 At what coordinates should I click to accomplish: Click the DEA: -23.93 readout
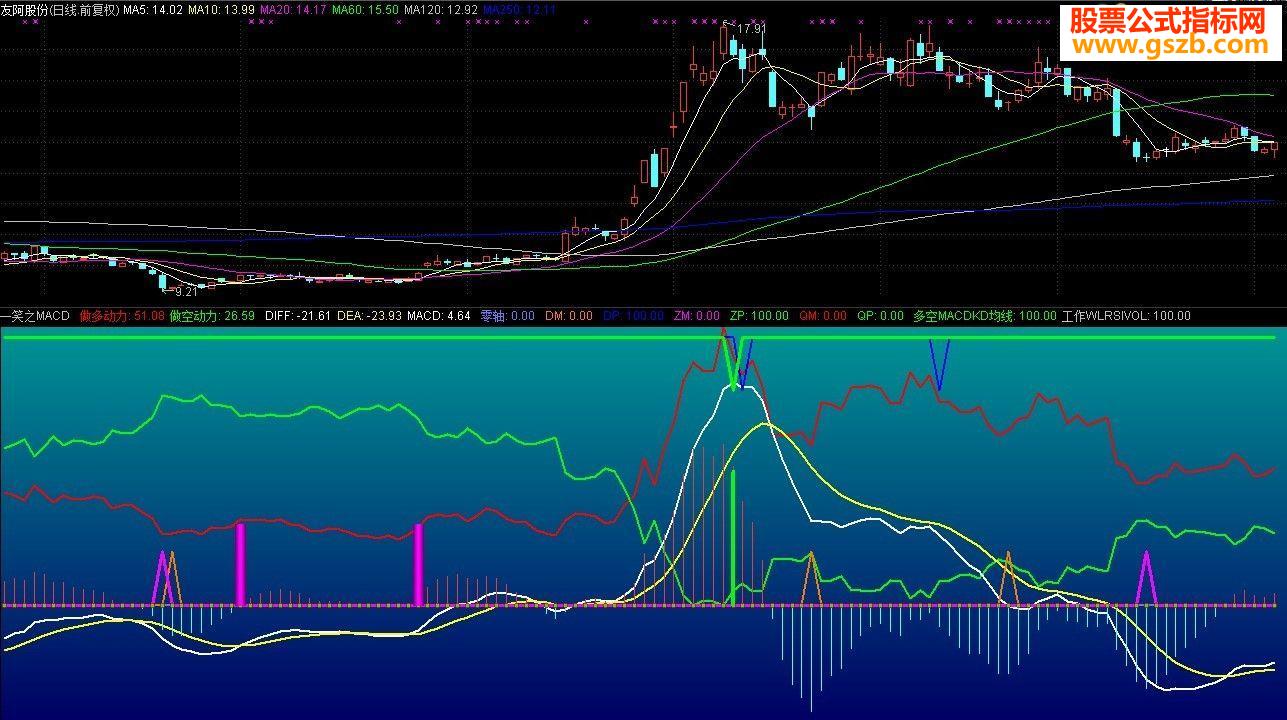tap(369, 316)
